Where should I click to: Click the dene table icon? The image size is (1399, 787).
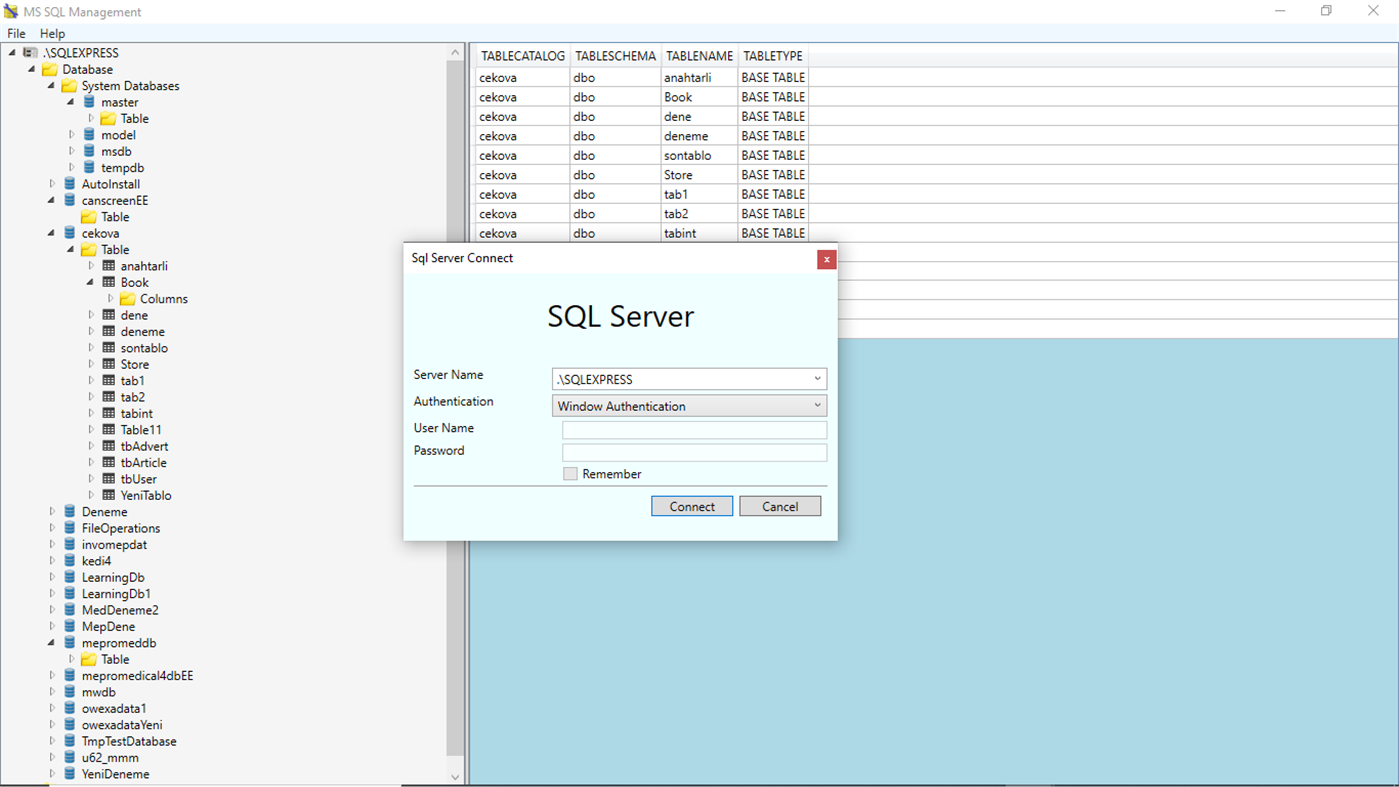109,315
